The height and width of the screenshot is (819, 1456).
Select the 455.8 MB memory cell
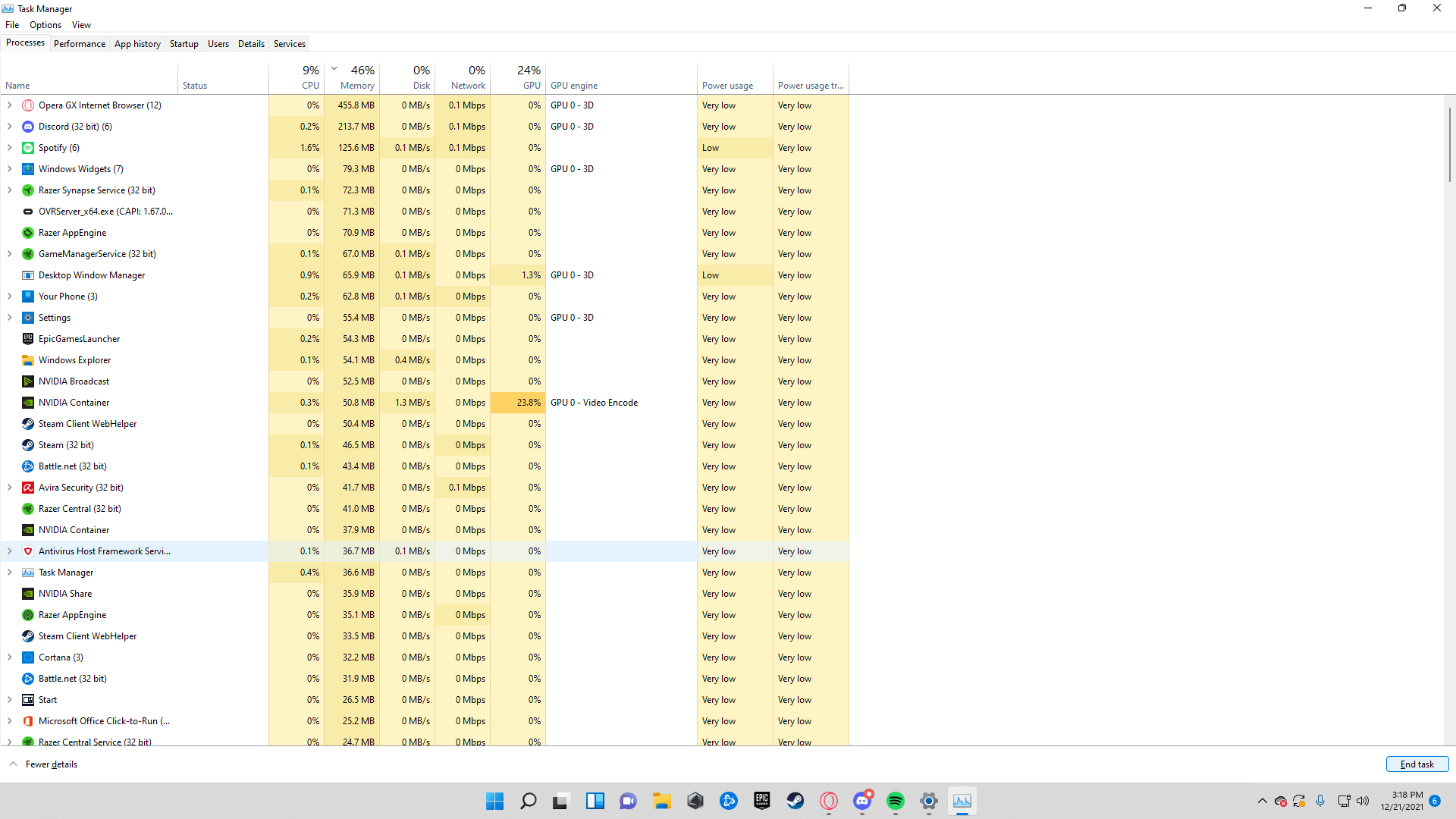(x=352, y=105)
